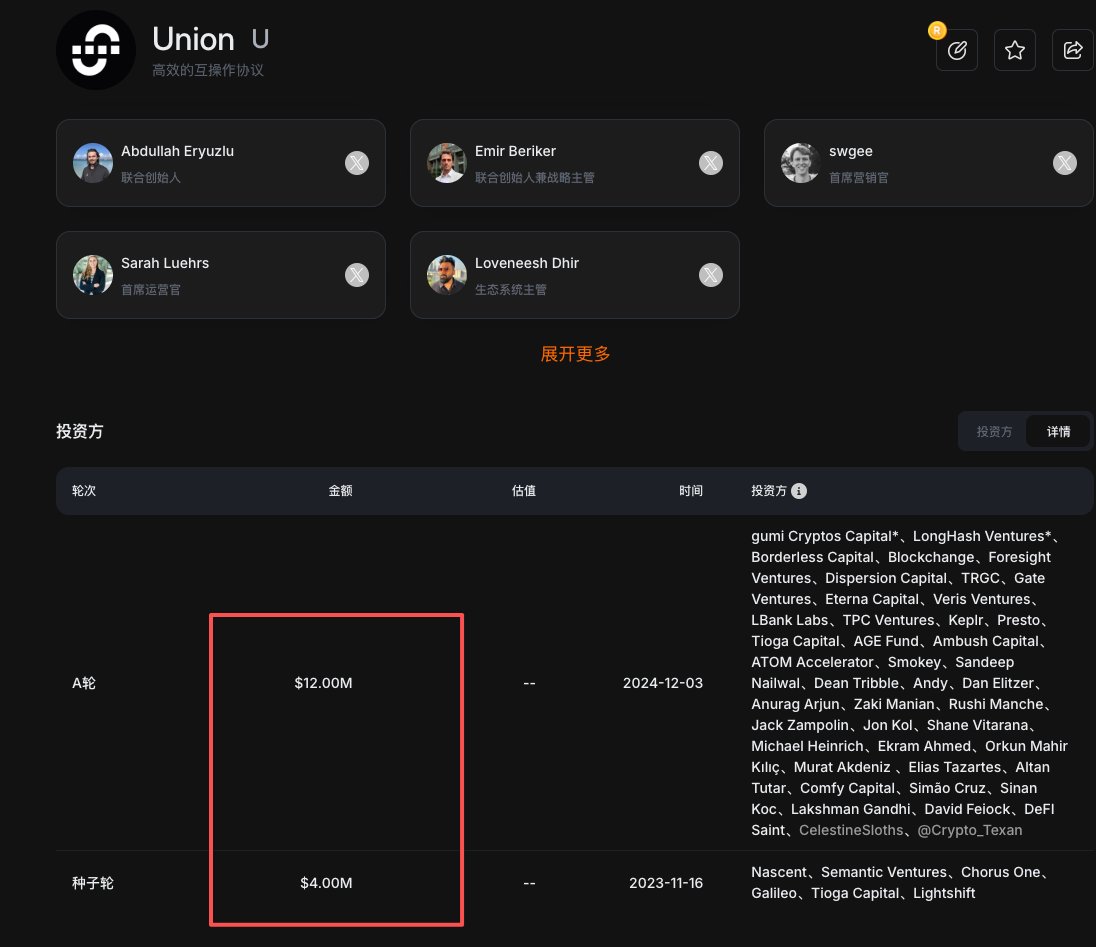Viewport: 1096px width, 947px height.
Task: Click the A轮 round cell
Action: [x=84, y=683]
